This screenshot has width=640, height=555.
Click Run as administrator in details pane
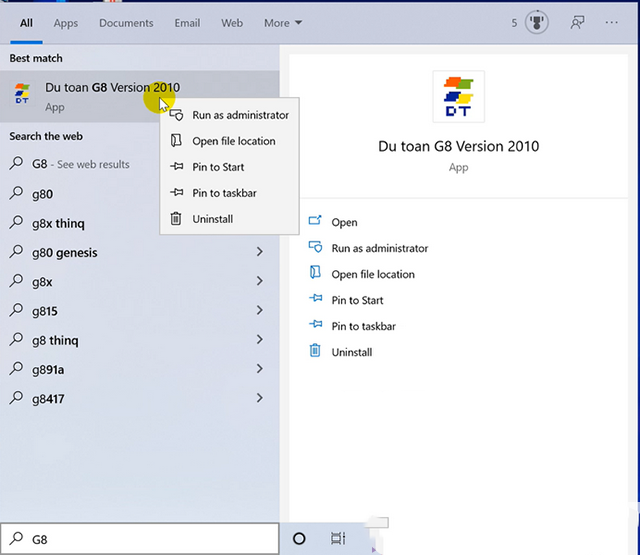(x=380, y=248)
